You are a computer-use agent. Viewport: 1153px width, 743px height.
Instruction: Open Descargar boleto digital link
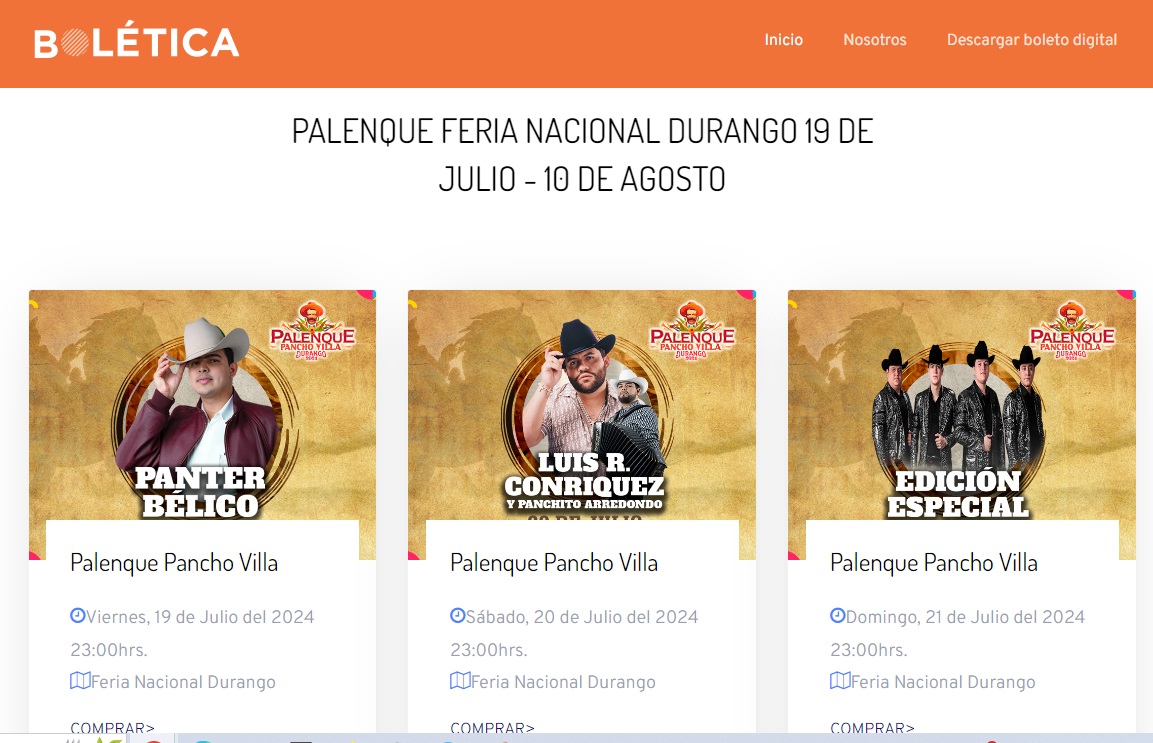tap(1032, 40)
